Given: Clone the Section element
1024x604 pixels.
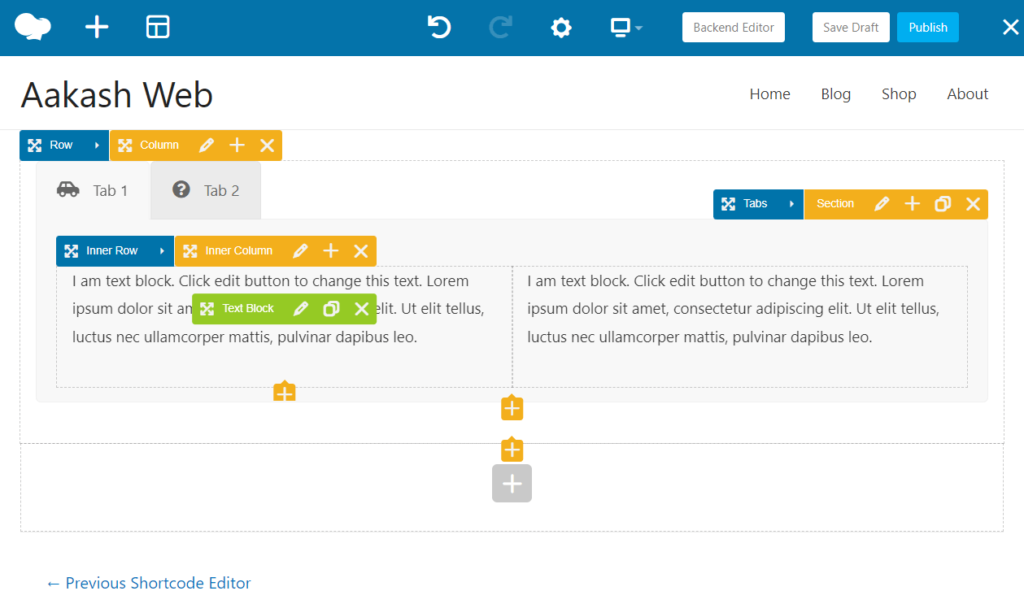Looking at the screenshot, I should click(942, 203).
